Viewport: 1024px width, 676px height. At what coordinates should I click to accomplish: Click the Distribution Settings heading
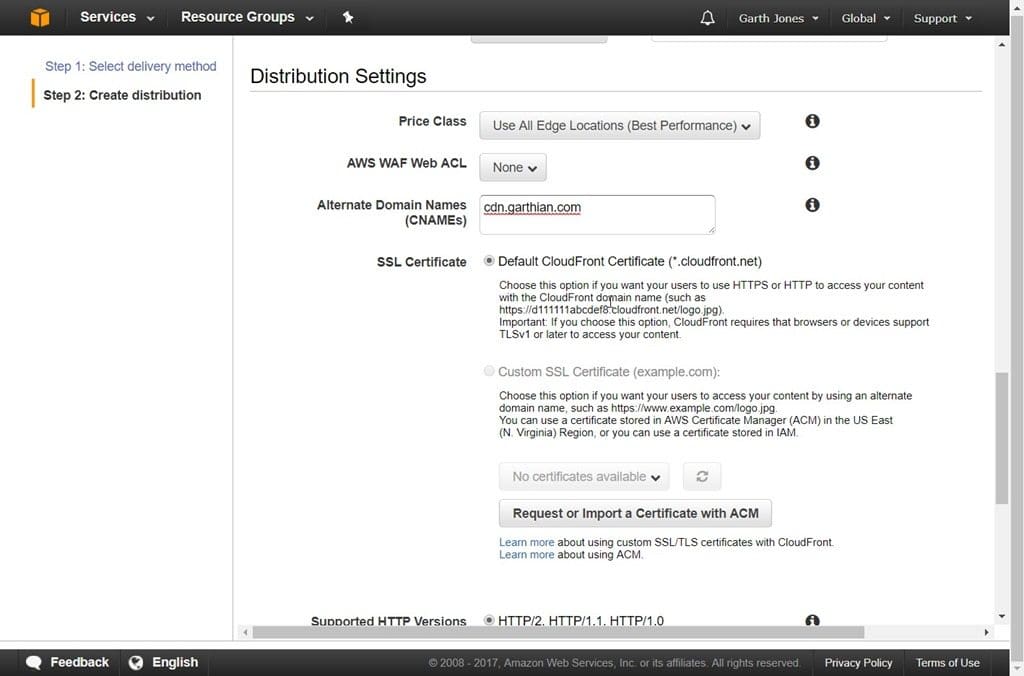click(338, 76)
